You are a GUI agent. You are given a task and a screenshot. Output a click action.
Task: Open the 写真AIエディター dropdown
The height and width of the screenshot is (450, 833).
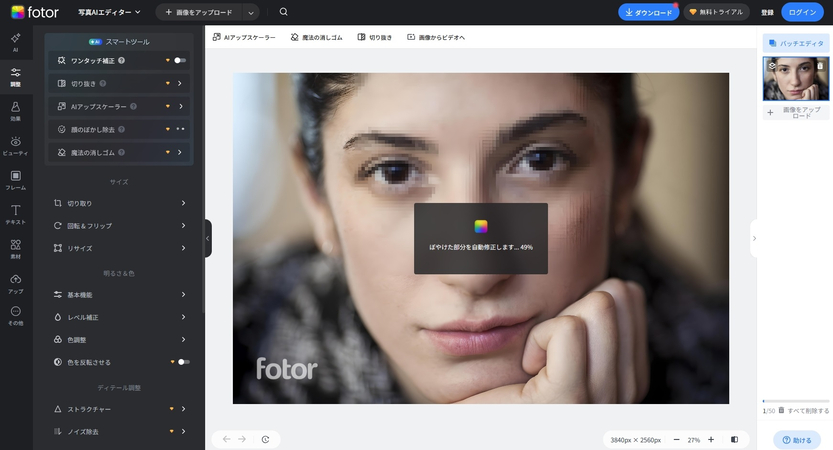[109, 12]
